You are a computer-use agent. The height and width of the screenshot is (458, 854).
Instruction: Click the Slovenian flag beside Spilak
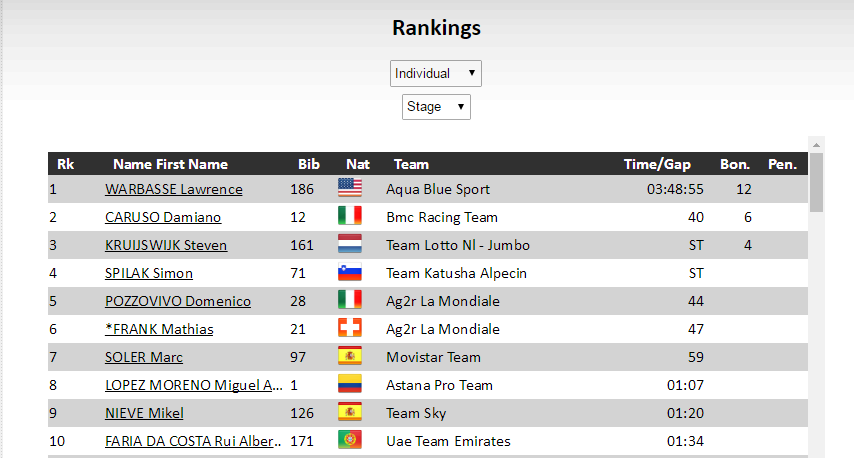click(349, 272)
